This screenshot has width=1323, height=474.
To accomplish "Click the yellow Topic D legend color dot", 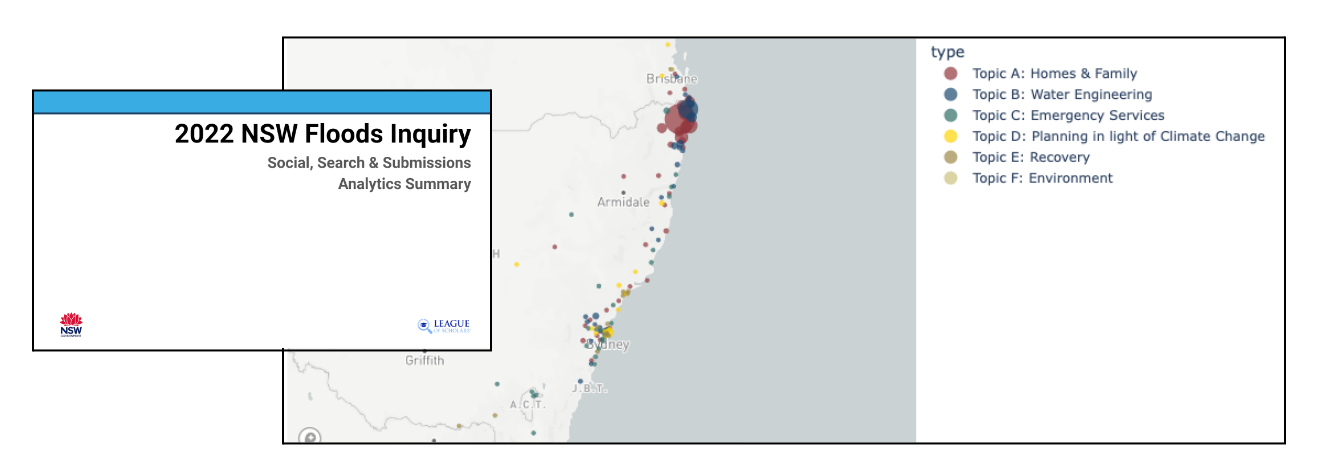I will click(950, 136).
